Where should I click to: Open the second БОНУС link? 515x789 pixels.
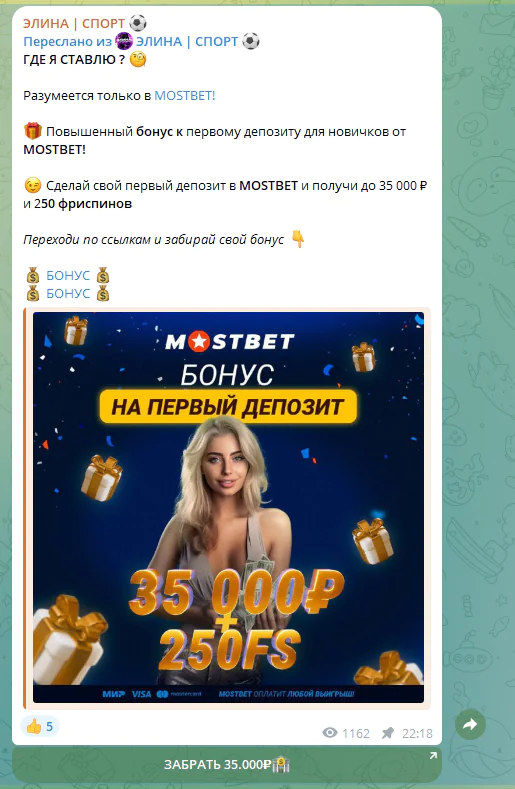[x=68, y=293]
